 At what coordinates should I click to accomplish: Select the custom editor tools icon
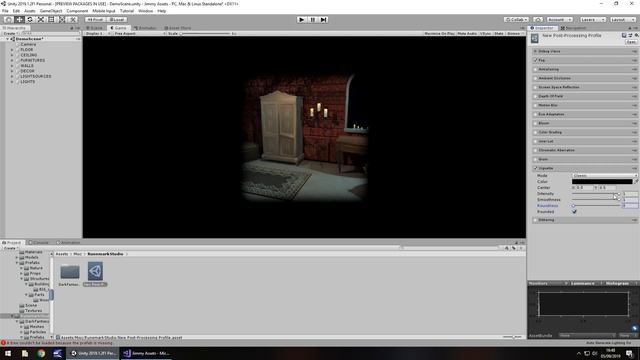pos(72,19)
